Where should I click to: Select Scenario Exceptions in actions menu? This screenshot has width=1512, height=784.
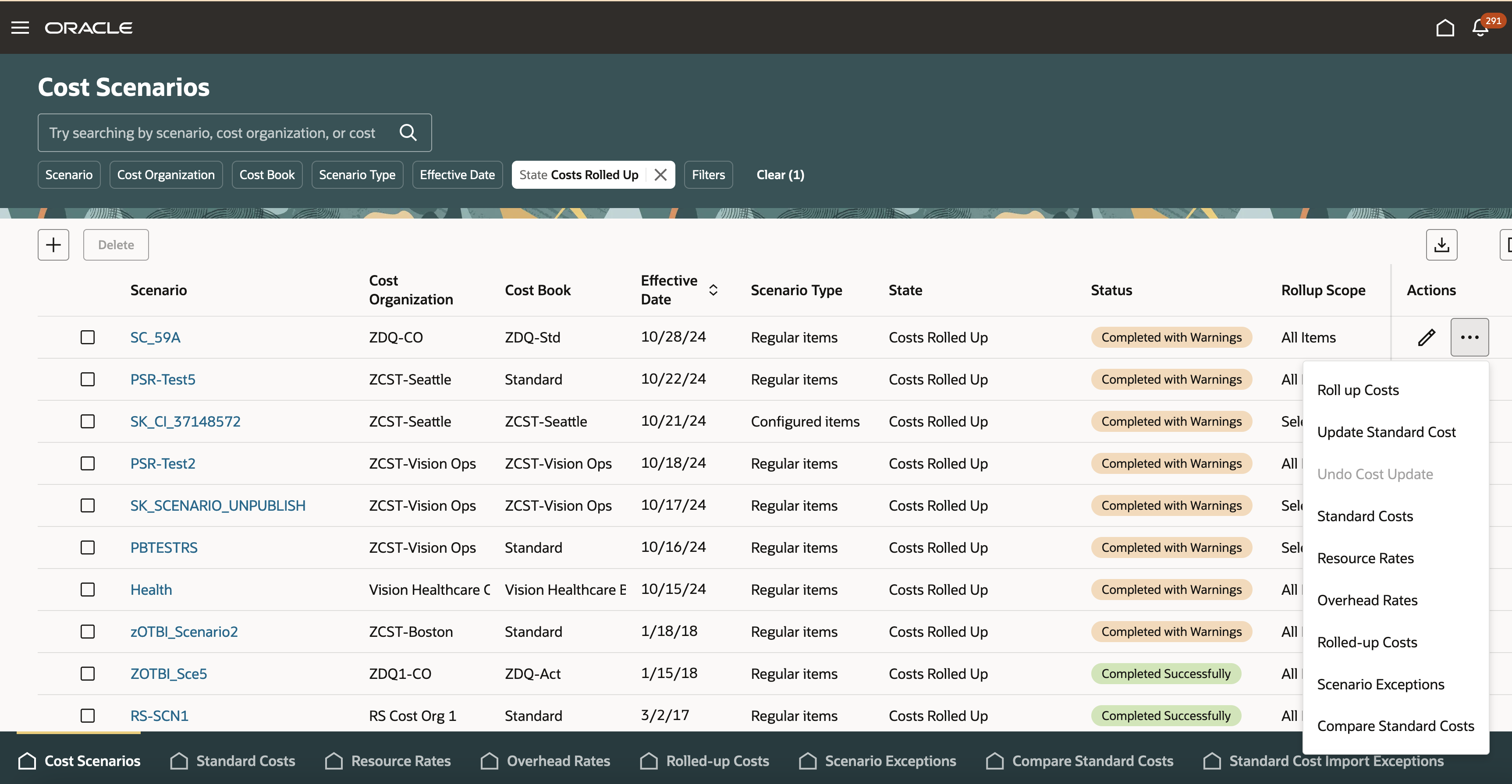tap(1380, 684)
